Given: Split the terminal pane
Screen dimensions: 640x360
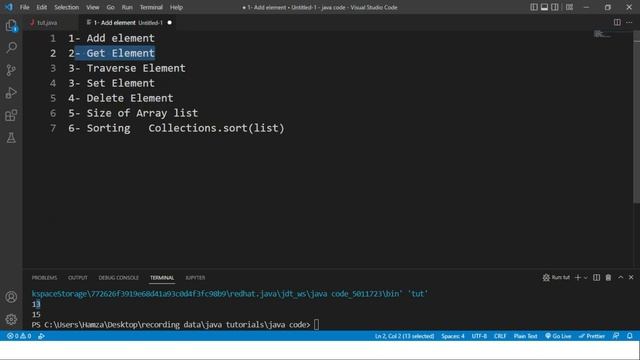Looking at the screenshot, I should [x=596, y=278].
